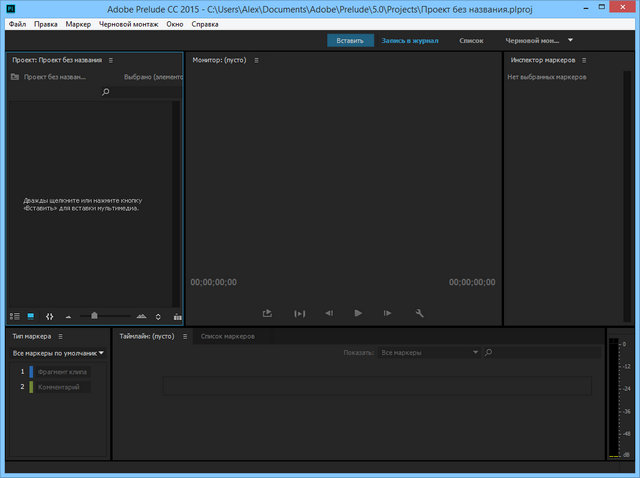This screenshot has width=640, height=478.
Task: Step back one frame in the monitor
Action: click(x=328, y=313)
